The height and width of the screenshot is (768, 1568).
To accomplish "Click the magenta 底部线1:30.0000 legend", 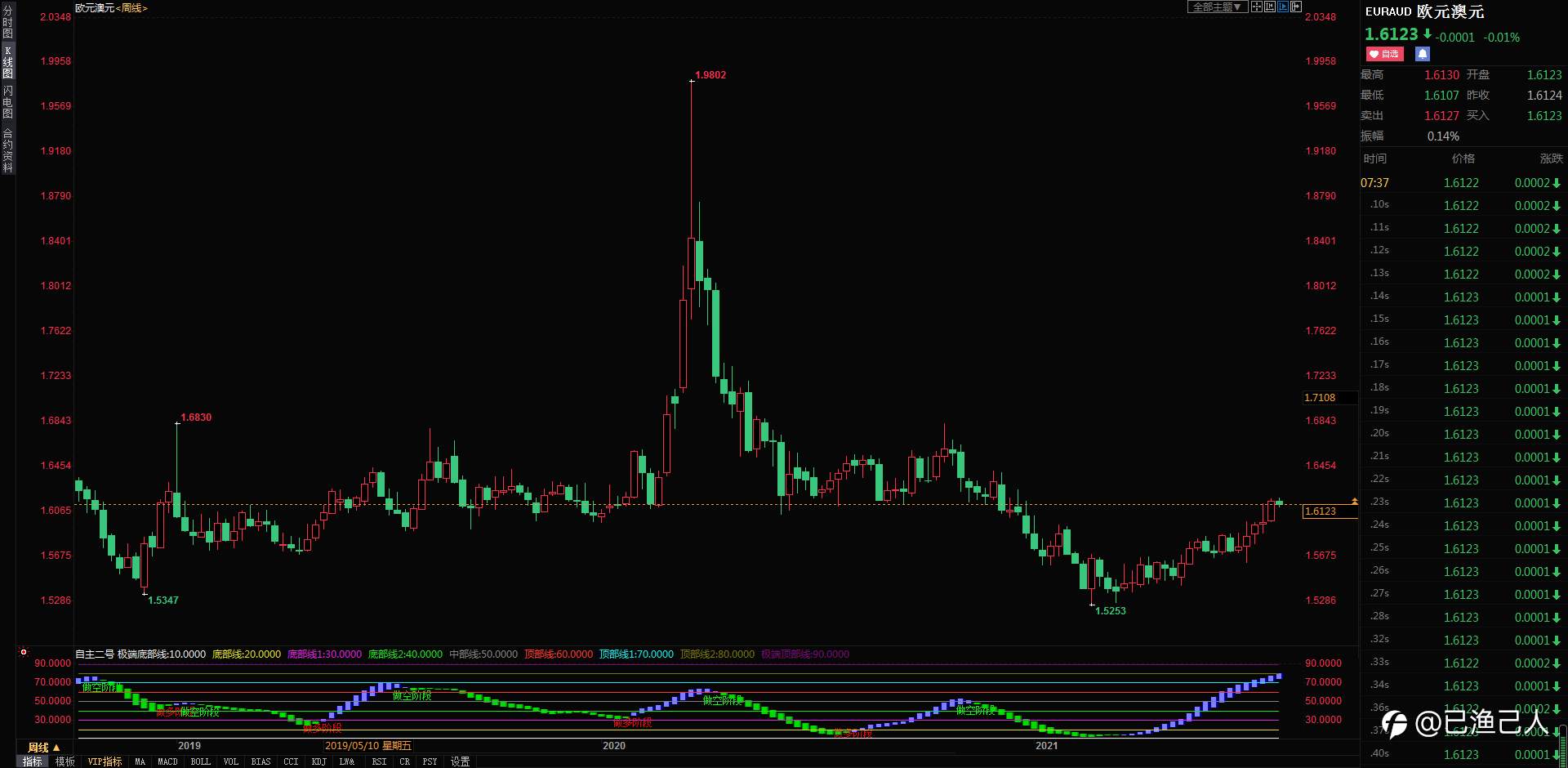I will click(x=324, y=654).
